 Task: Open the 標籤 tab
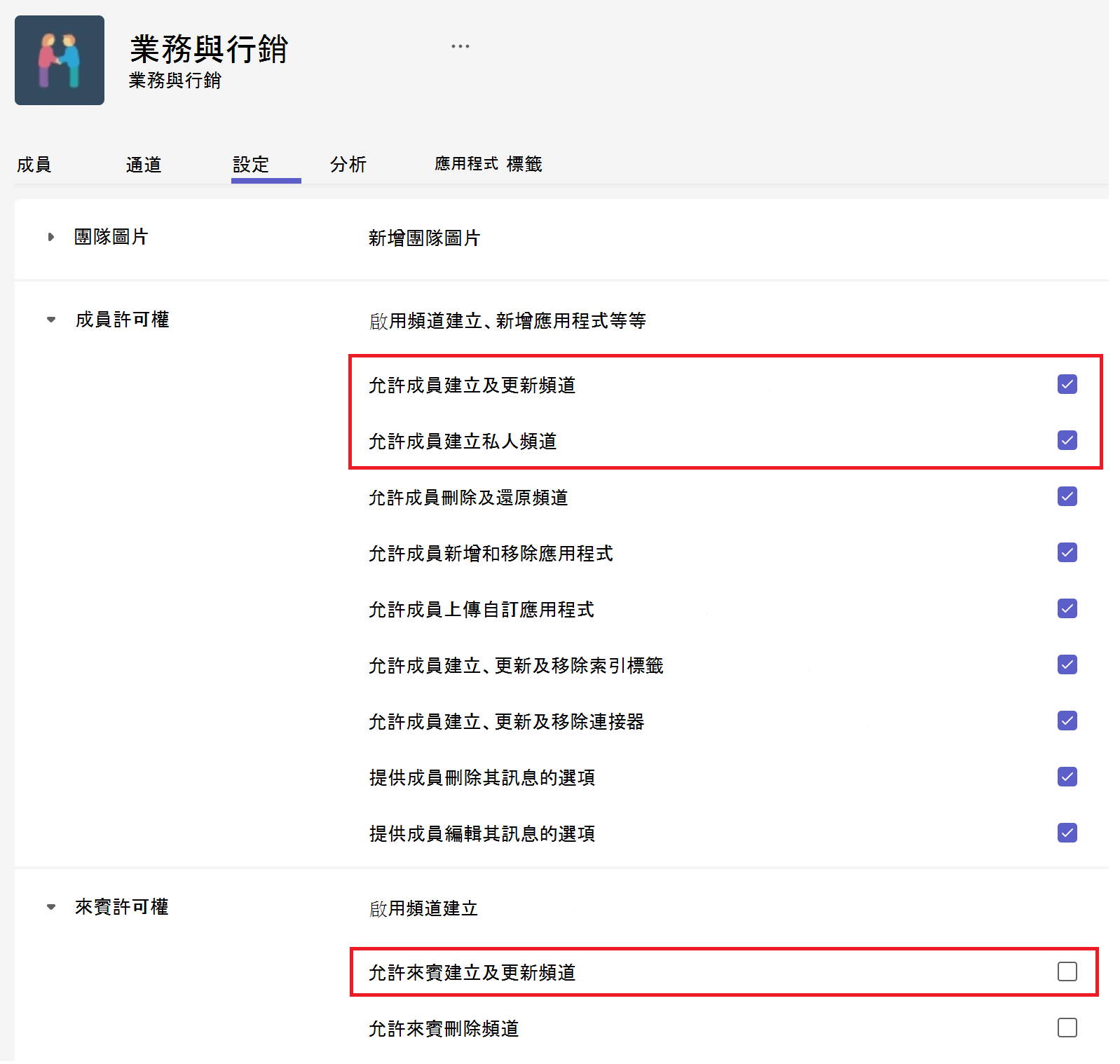tap(524, 164)
